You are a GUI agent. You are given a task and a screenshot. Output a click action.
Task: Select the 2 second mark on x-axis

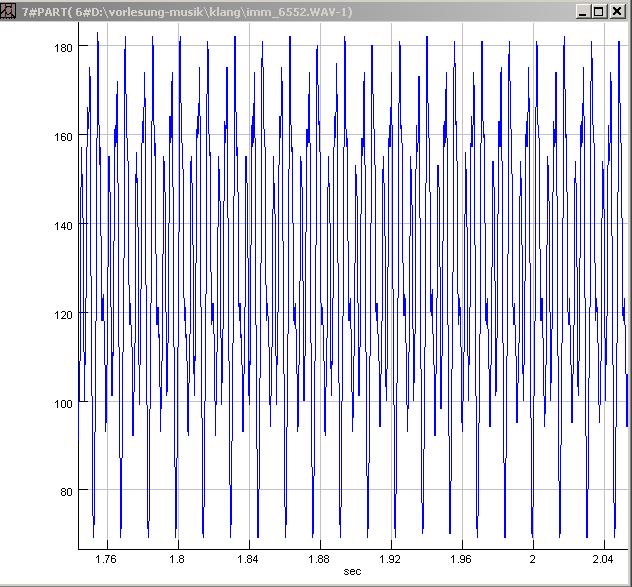532,558
